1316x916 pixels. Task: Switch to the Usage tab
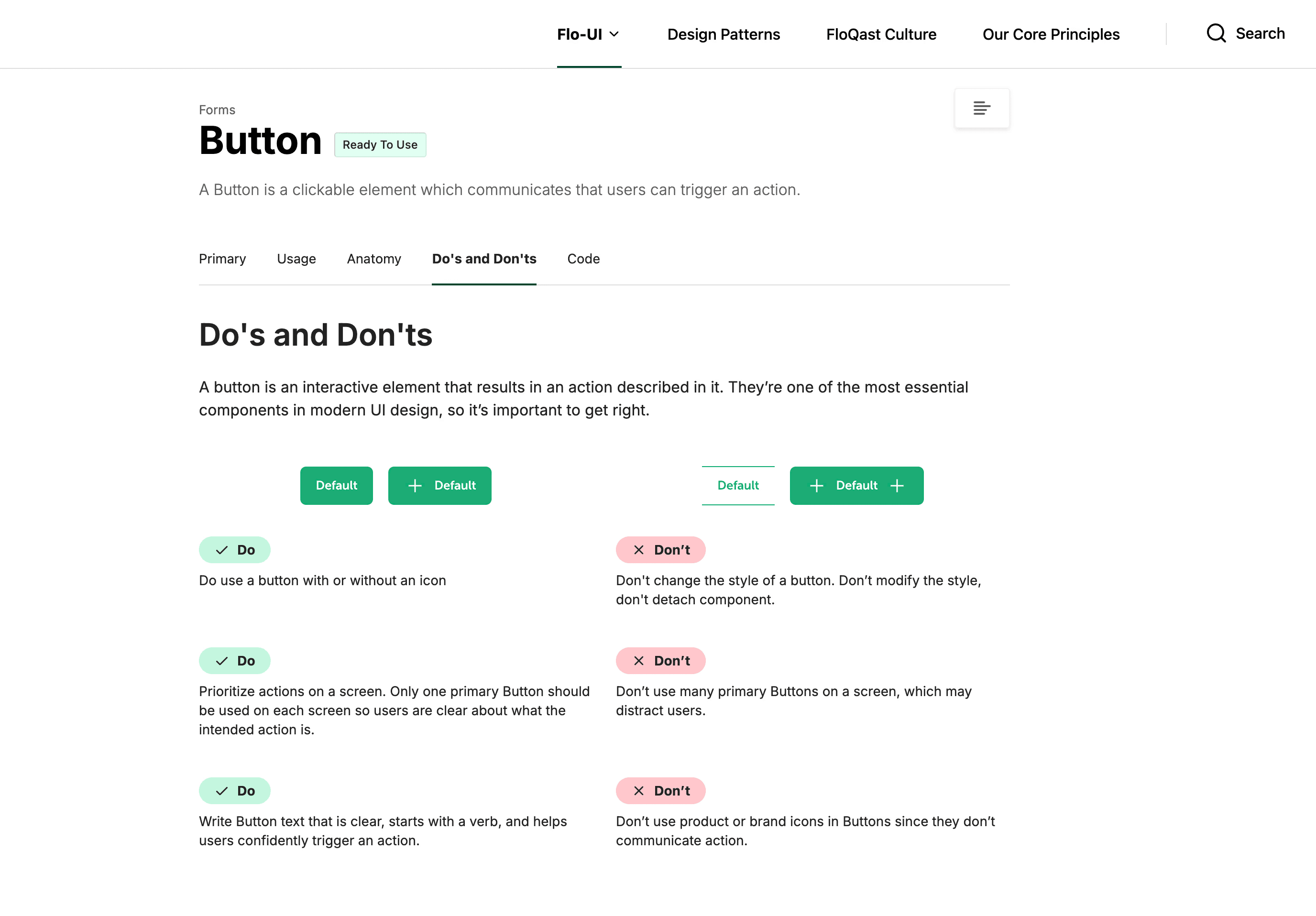(296, 259)
